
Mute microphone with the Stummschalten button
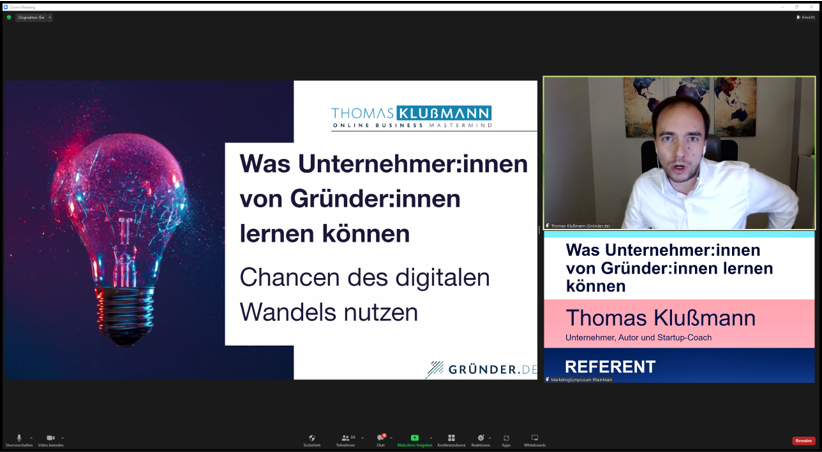[x=19, y=440]
